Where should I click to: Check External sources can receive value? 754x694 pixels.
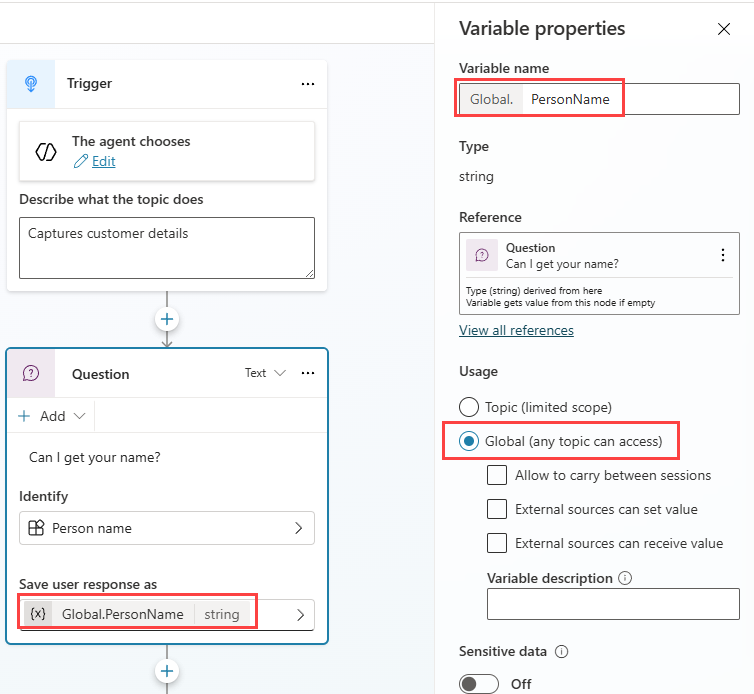click(x=497, y=543)
